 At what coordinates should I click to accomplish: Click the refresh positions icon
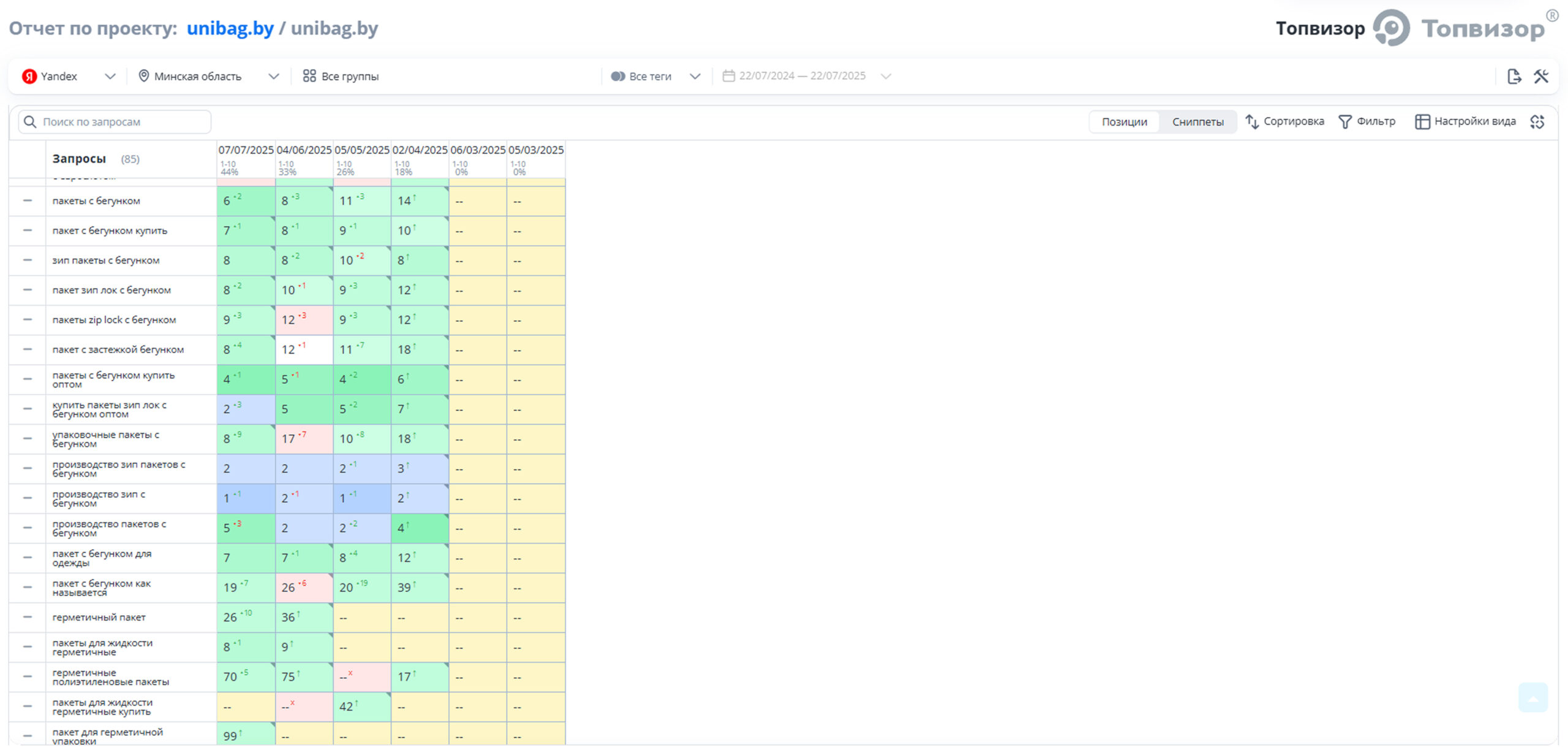(1537, 121)
